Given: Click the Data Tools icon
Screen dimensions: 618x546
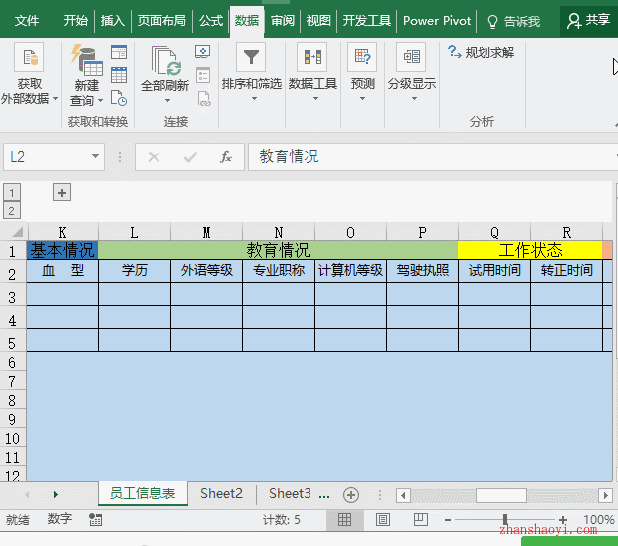Looking at the screenshot, I should click(x=313, y=57).
